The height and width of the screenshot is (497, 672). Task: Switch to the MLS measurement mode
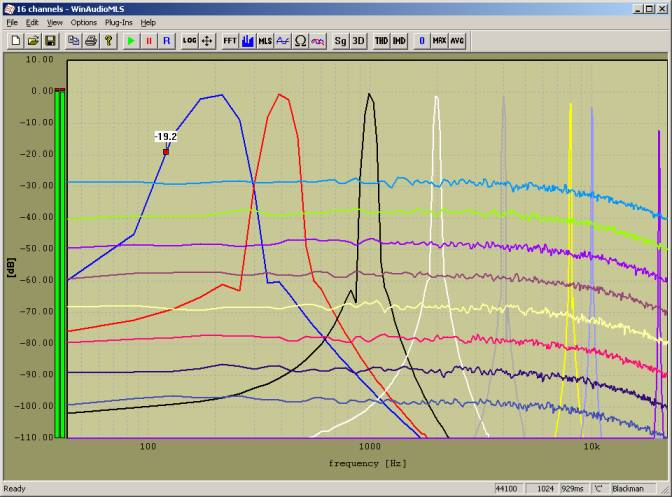point(265,41)
